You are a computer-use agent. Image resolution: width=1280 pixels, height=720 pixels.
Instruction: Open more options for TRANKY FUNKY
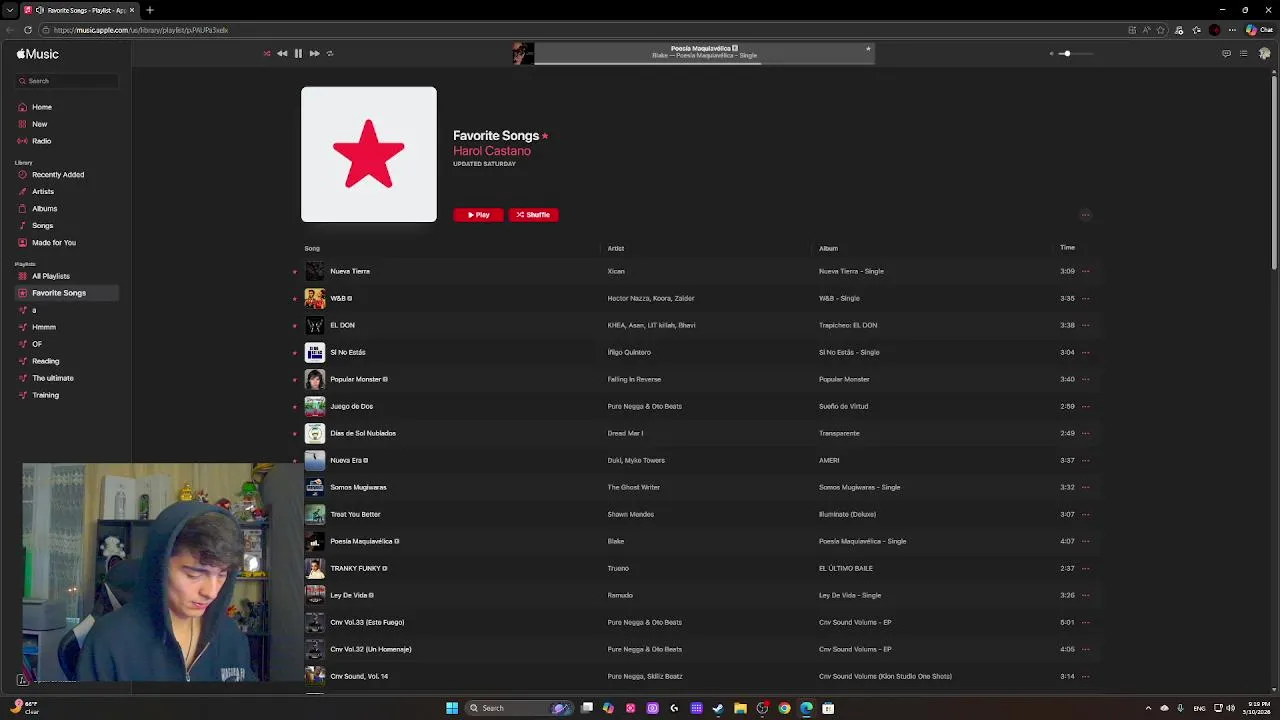tap(1086, 568)
